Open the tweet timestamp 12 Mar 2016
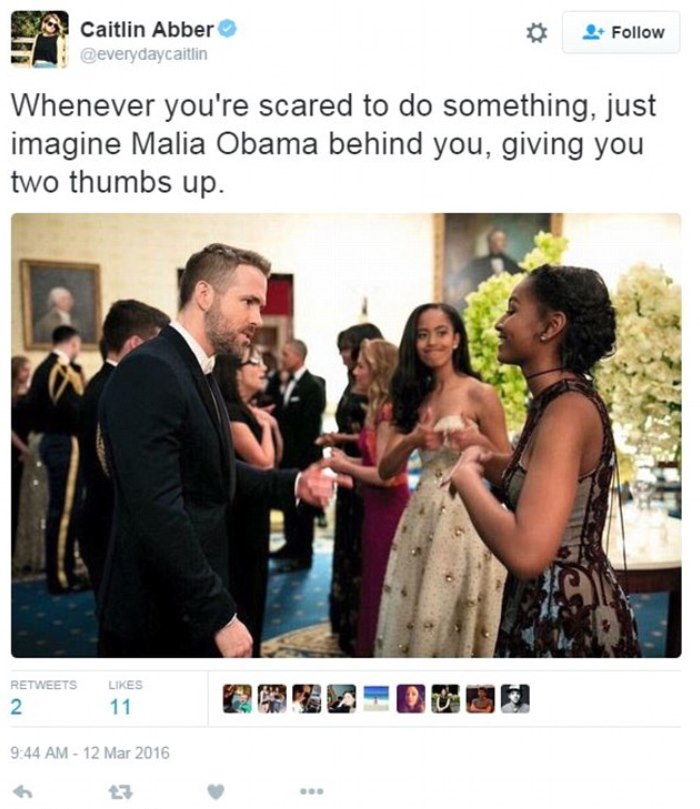The image size is (700, 809). click(90, 753)
